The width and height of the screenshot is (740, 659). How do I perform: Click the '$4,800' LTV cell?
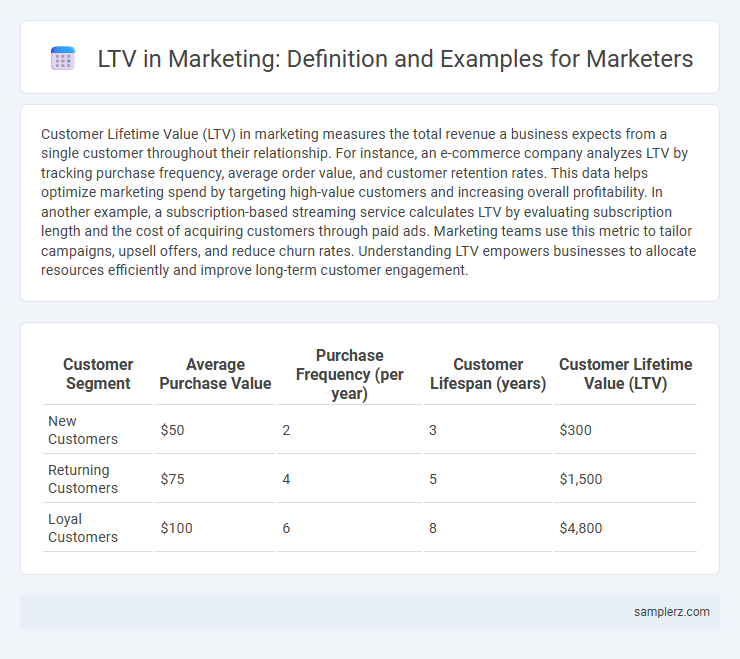click(581, 528)
